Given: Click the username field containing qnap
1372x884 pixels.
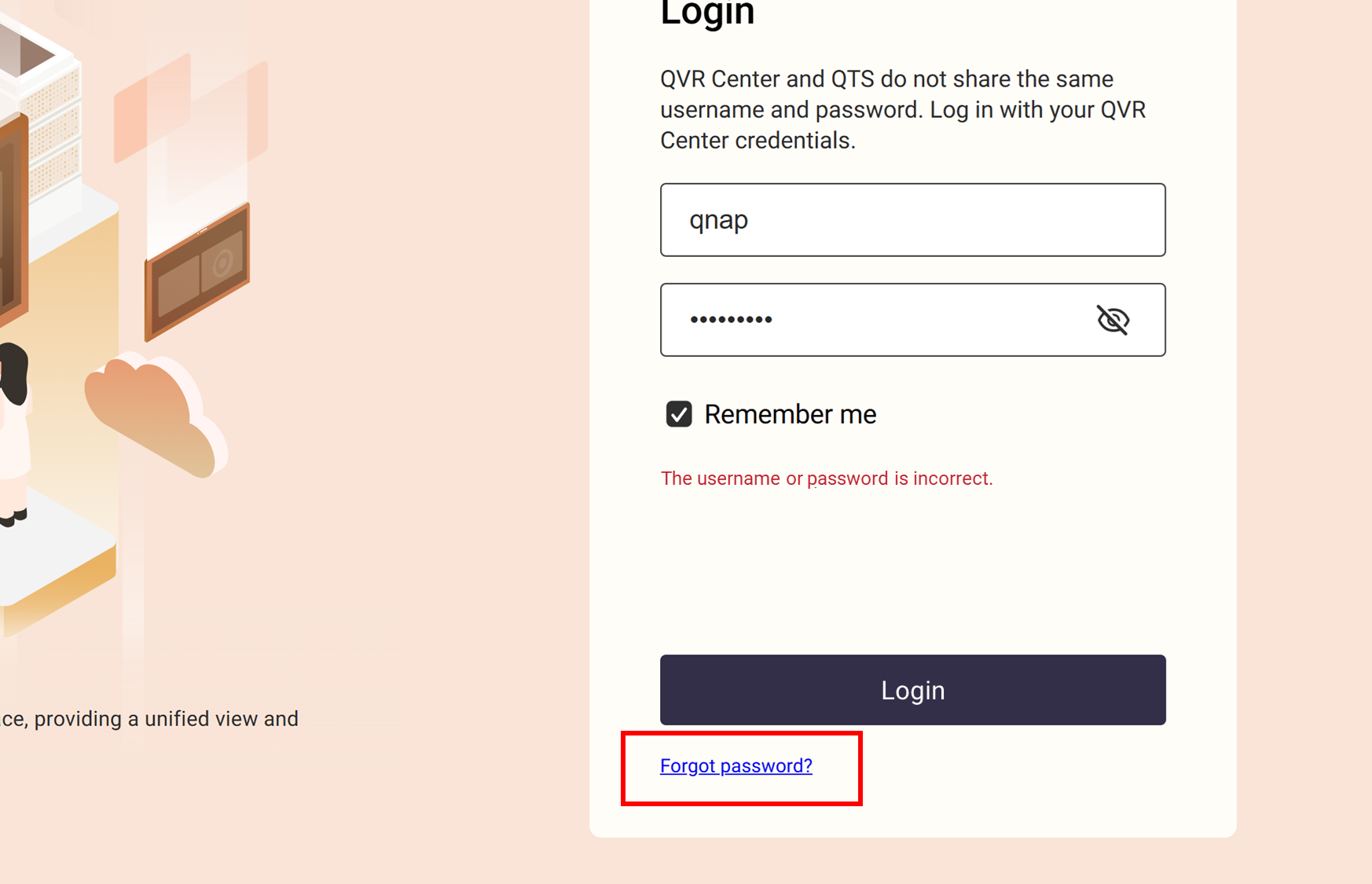Looking at the screenshot, I should pyautogui.click(x=912, y=220).
